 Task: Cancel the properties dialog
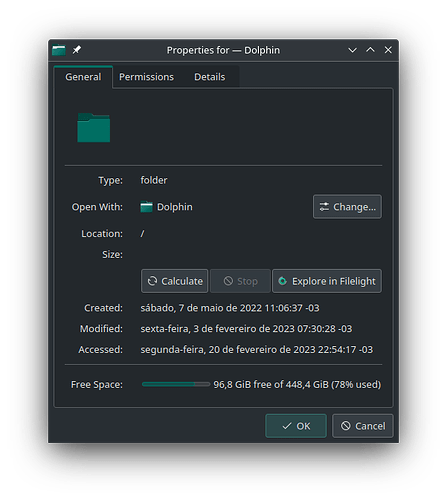pos(363,426)
